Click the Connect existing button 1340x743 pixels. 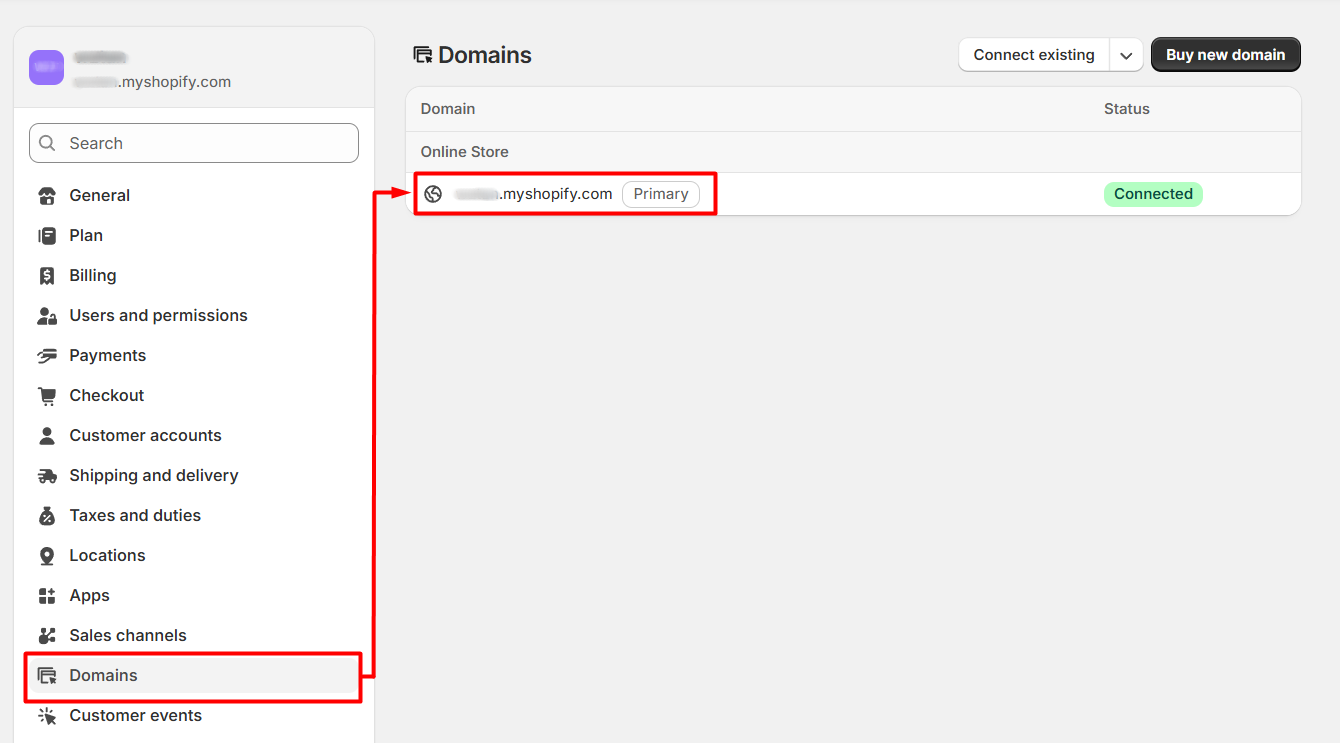1033,55
